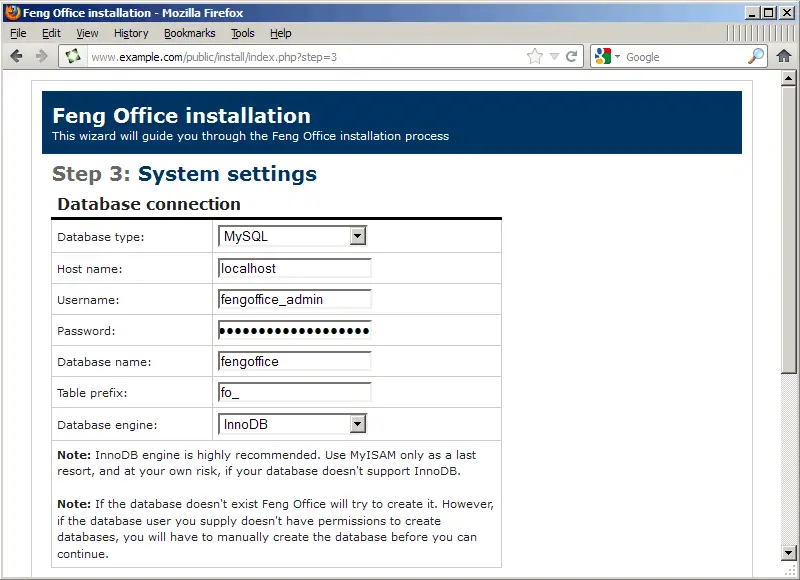Open the Help menu
Viewport: 800px width, 580px height.
[x=280, y=33]
